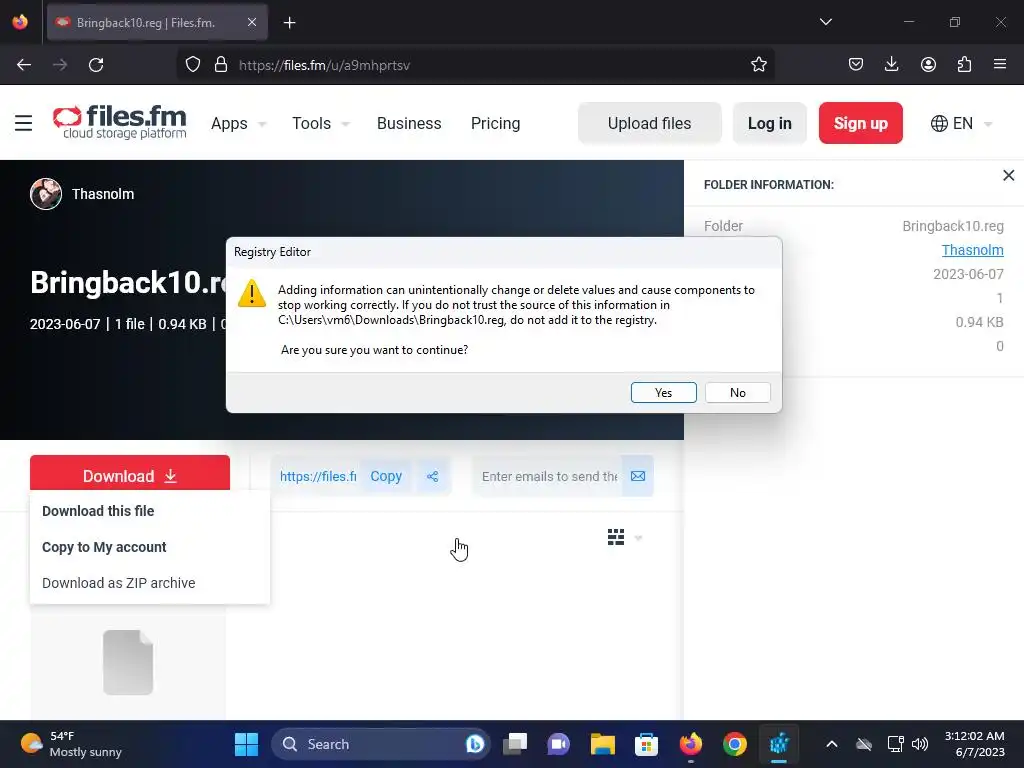Open the hamburger site menu

24,123
